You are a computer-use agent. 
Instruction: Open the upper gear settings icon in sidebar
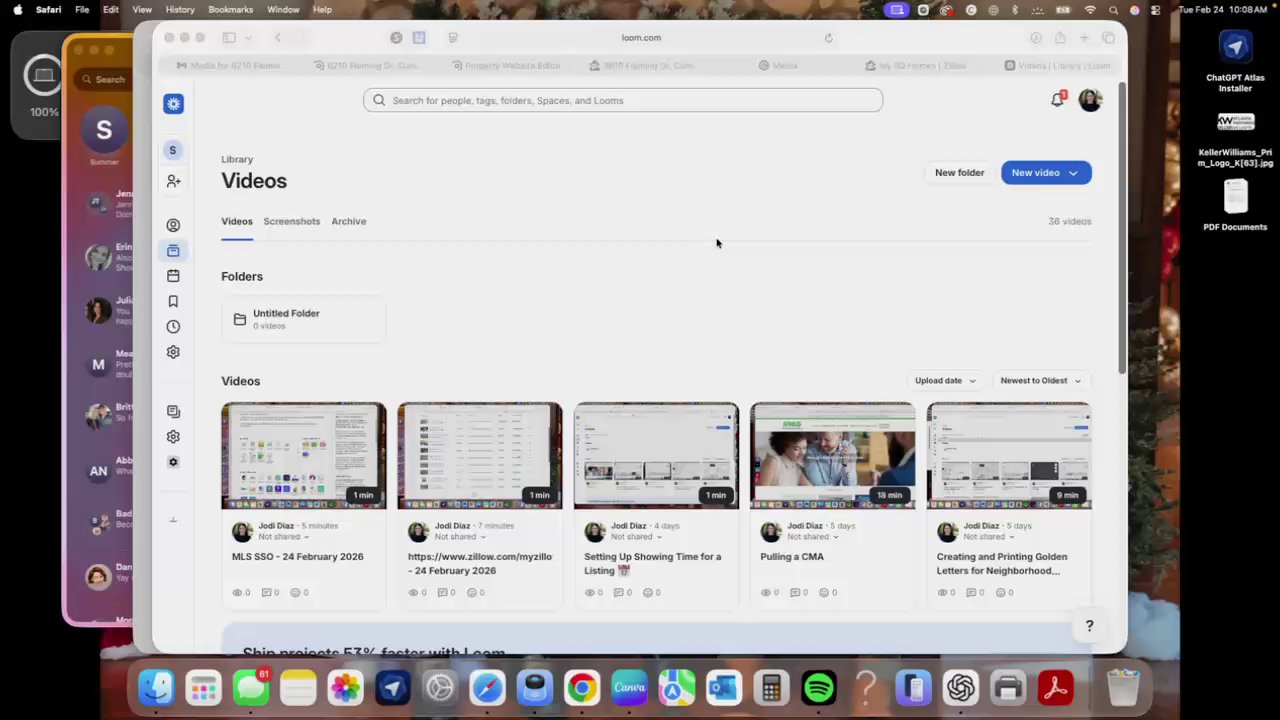pyautogui.click(x=173, y=352)
